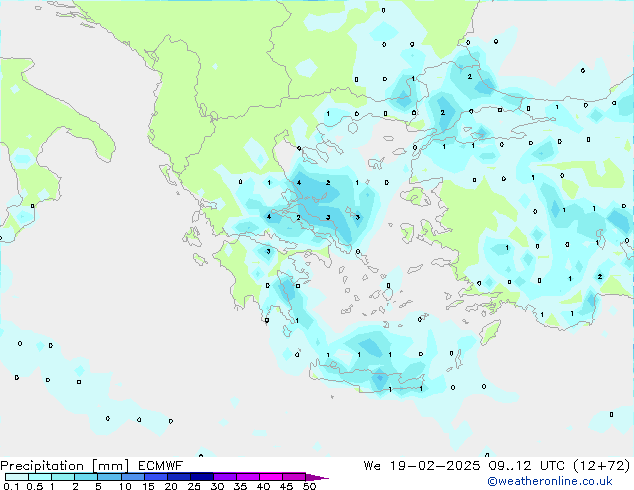Select the 1–2 mm legend color swatch
634x490 pixels.
[63, 477]
